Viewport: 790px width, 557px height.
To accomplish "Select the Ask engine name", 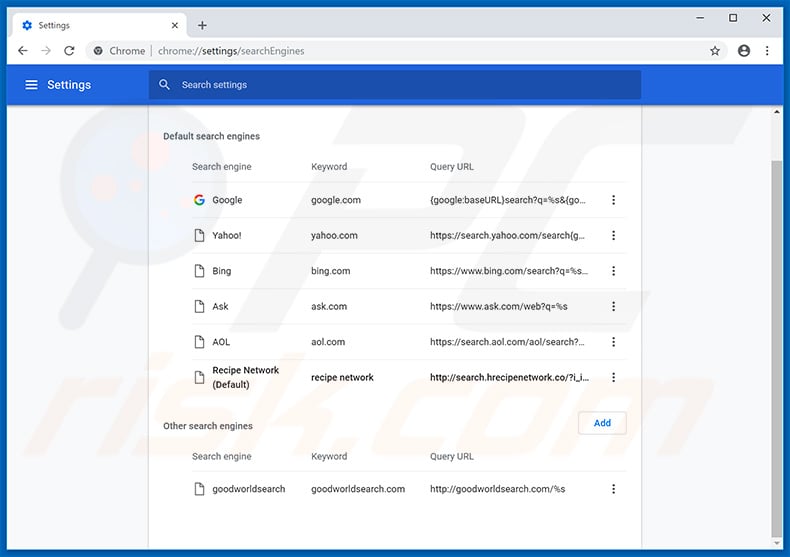I will (220, 306).
